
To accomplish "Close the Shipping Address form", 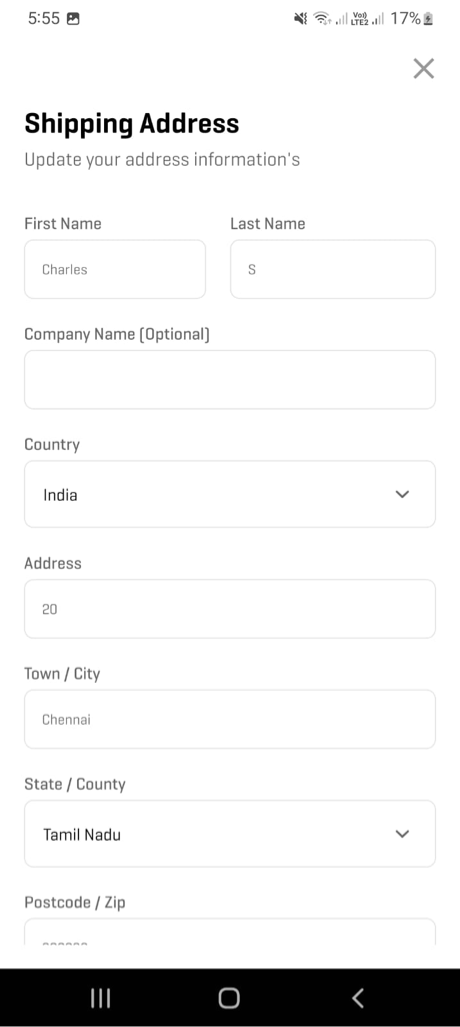I will [423, 68].
